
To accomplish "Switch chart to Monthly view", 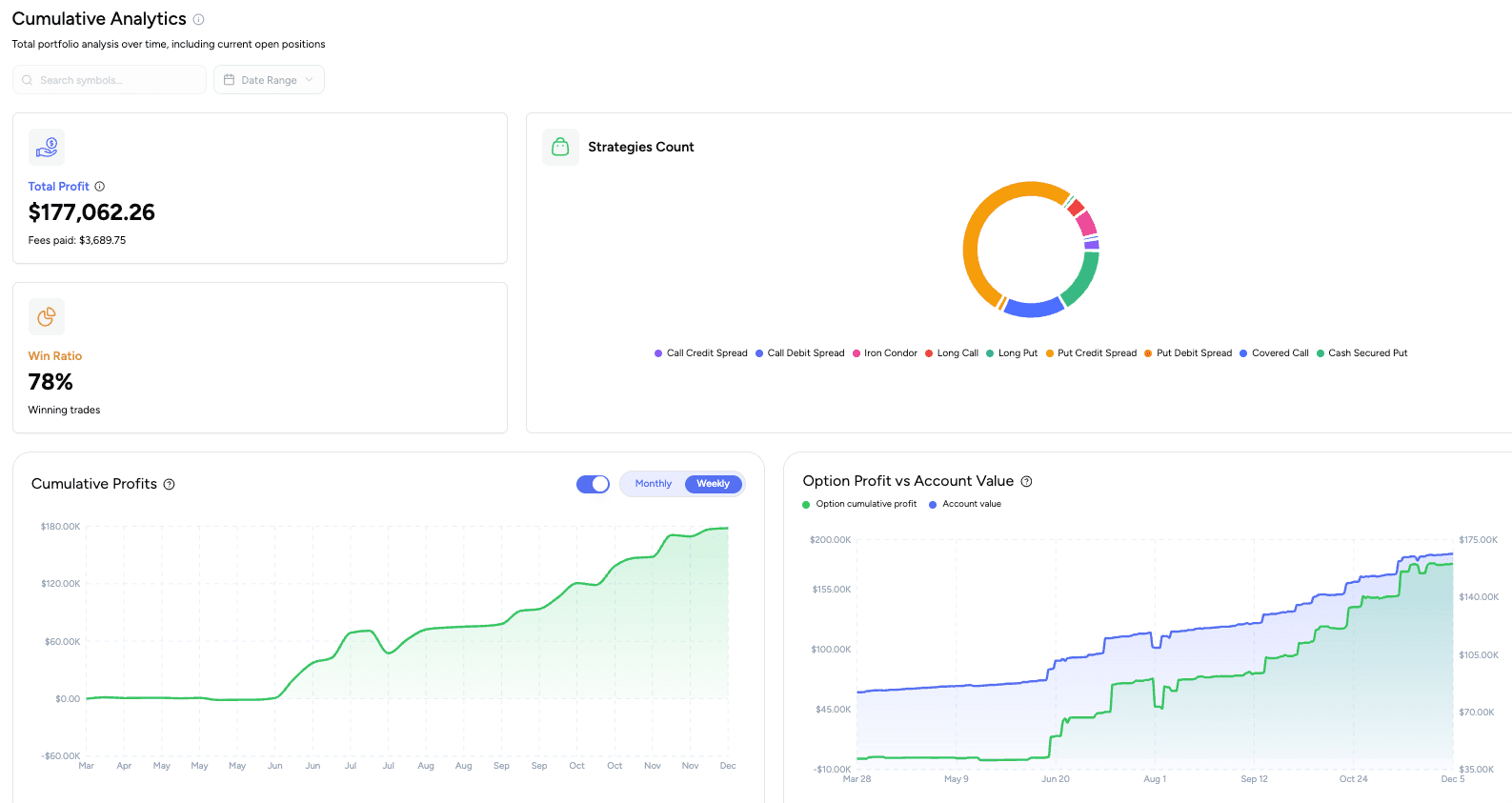I will pyautogui.click(x=654, y=484).
